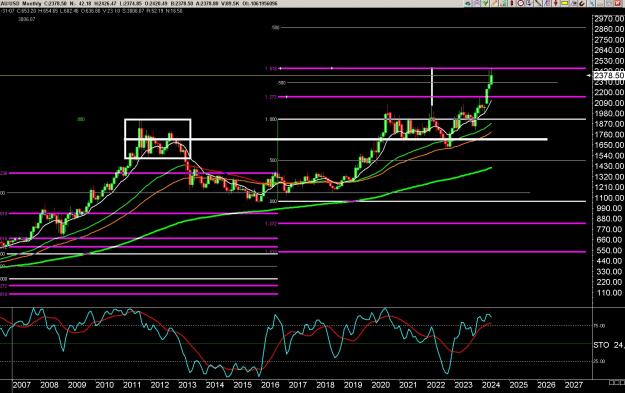Click the 110.00 price axis label
Image resolution: width=625 pixels, height=393 pixels.
click(609, 293)
